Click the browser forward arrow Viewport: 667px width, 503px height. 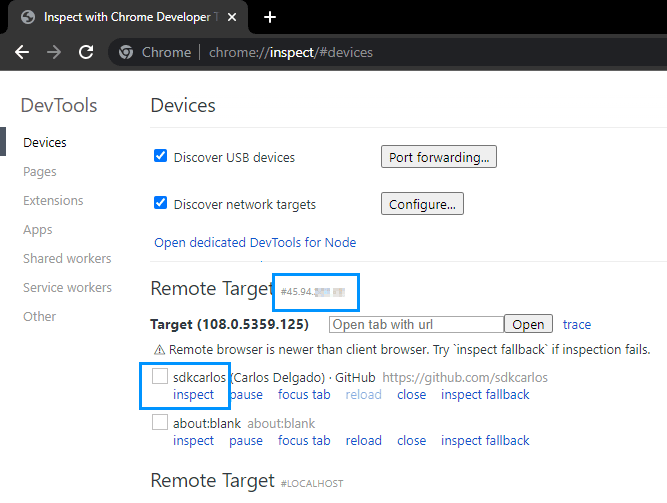coord(54,52)
